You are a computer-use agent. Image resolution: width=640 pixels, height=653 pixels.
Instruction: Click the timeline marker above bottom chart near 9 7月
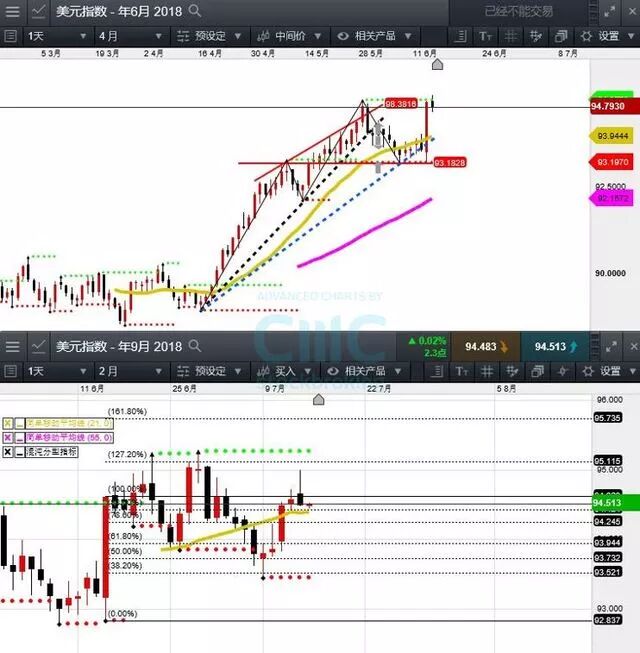click(319, 400)
